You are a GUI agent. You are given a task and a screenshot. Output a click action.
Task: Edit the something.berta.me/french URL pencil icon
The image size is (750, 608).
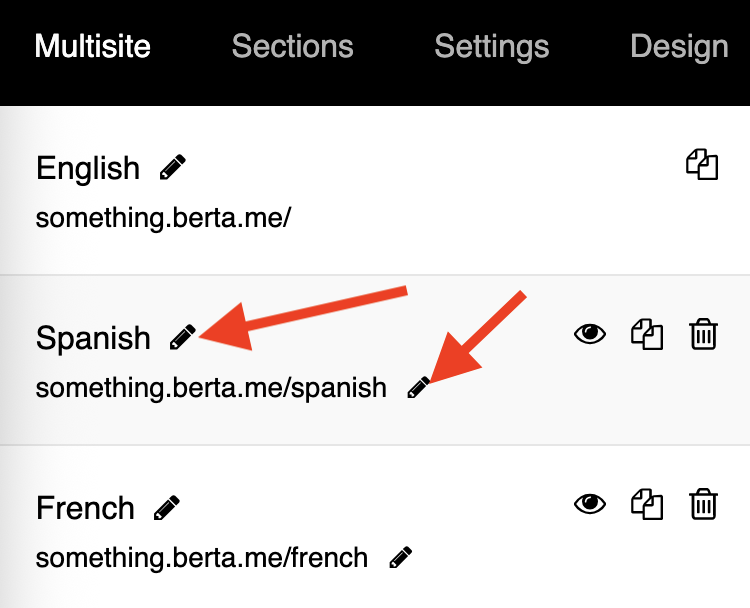pos(401,557)
